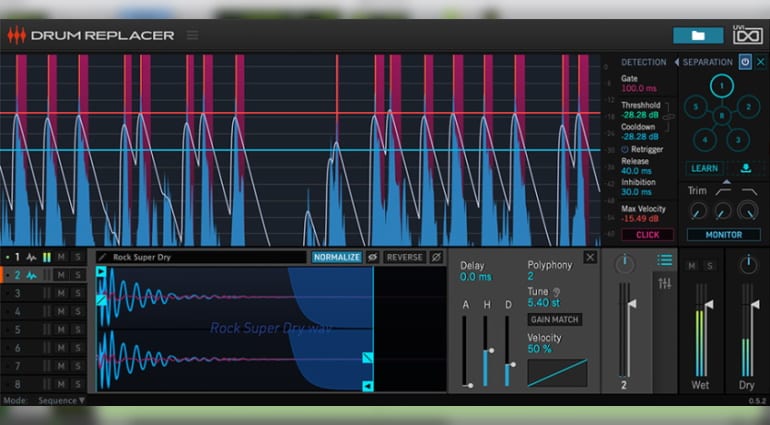Select the Max Velocity value -15.49 dB

coord(639,219)
